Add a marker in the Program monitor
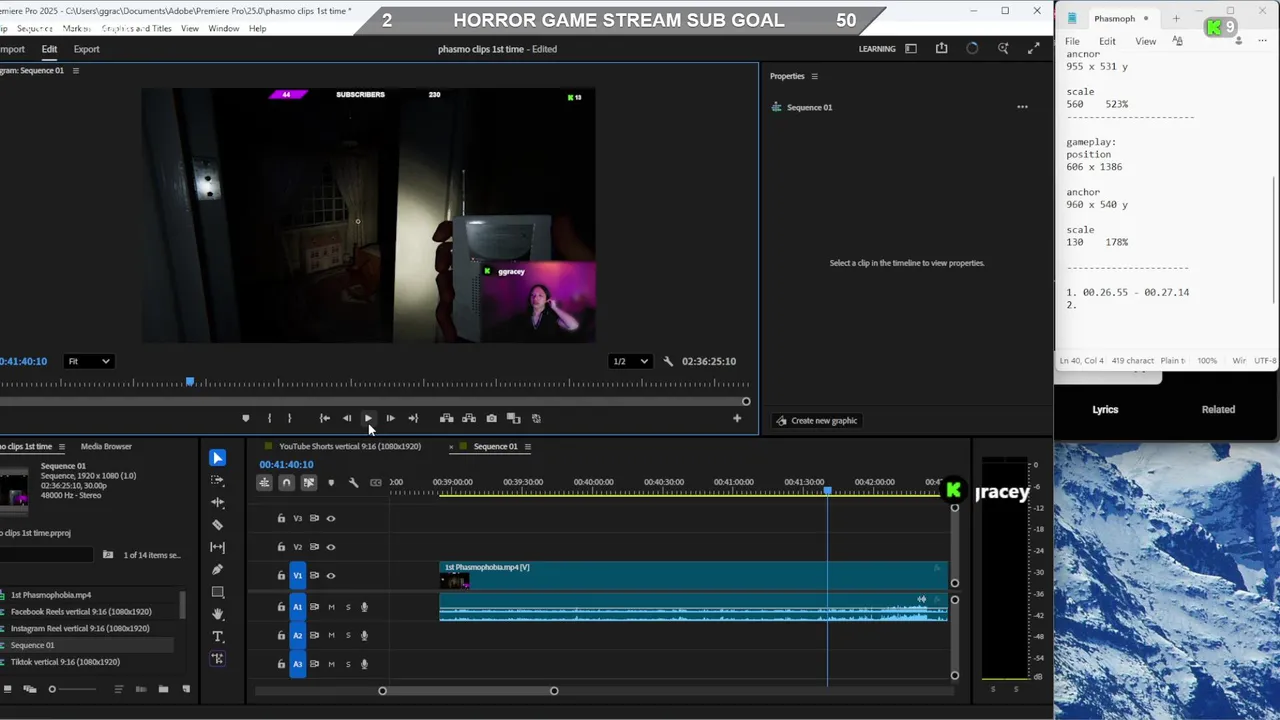The image size is (1280, 720). point(245,418)
